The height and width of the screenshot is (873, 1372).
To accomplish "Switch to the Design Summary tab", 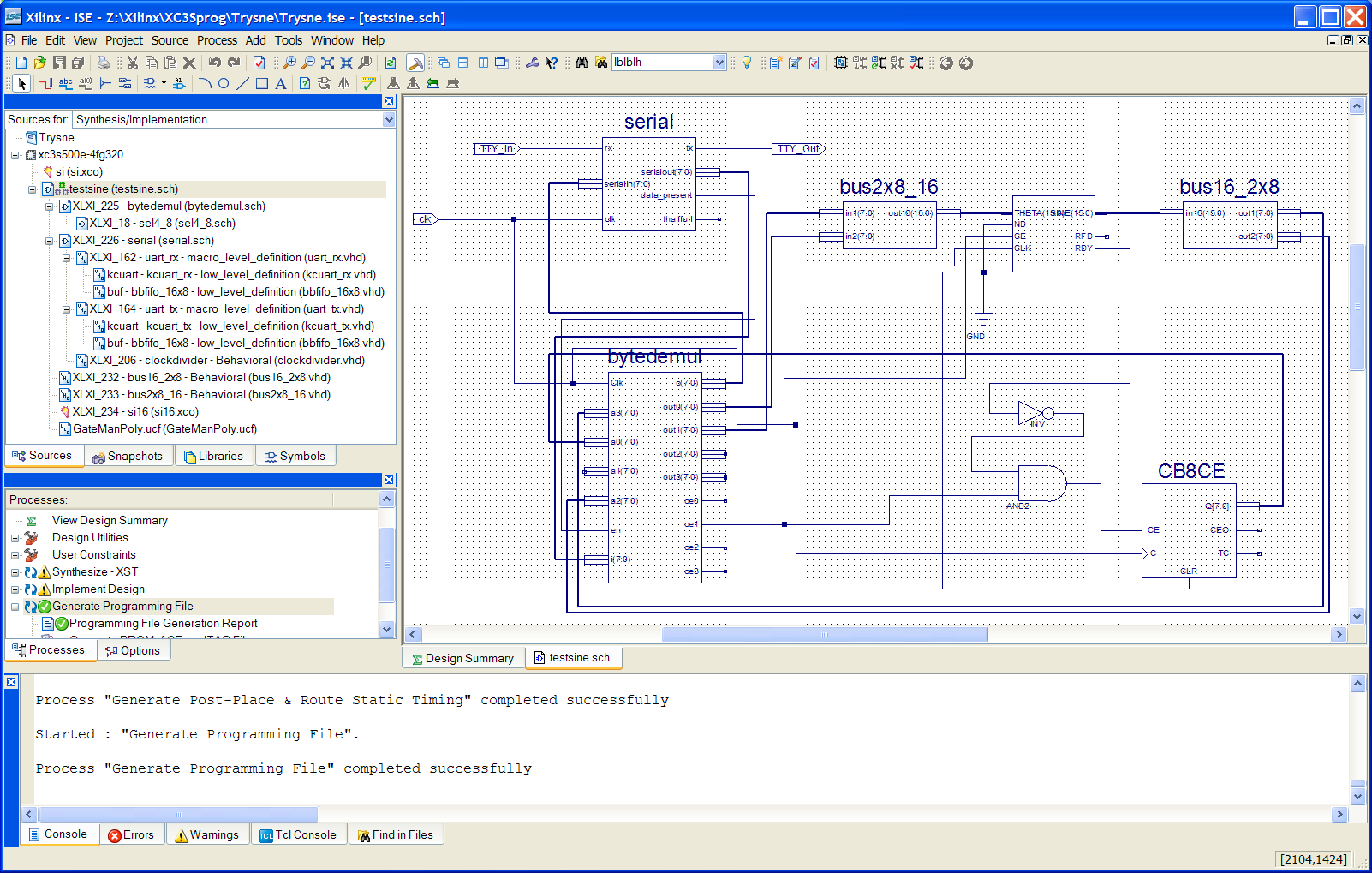I will coord(462,658).
